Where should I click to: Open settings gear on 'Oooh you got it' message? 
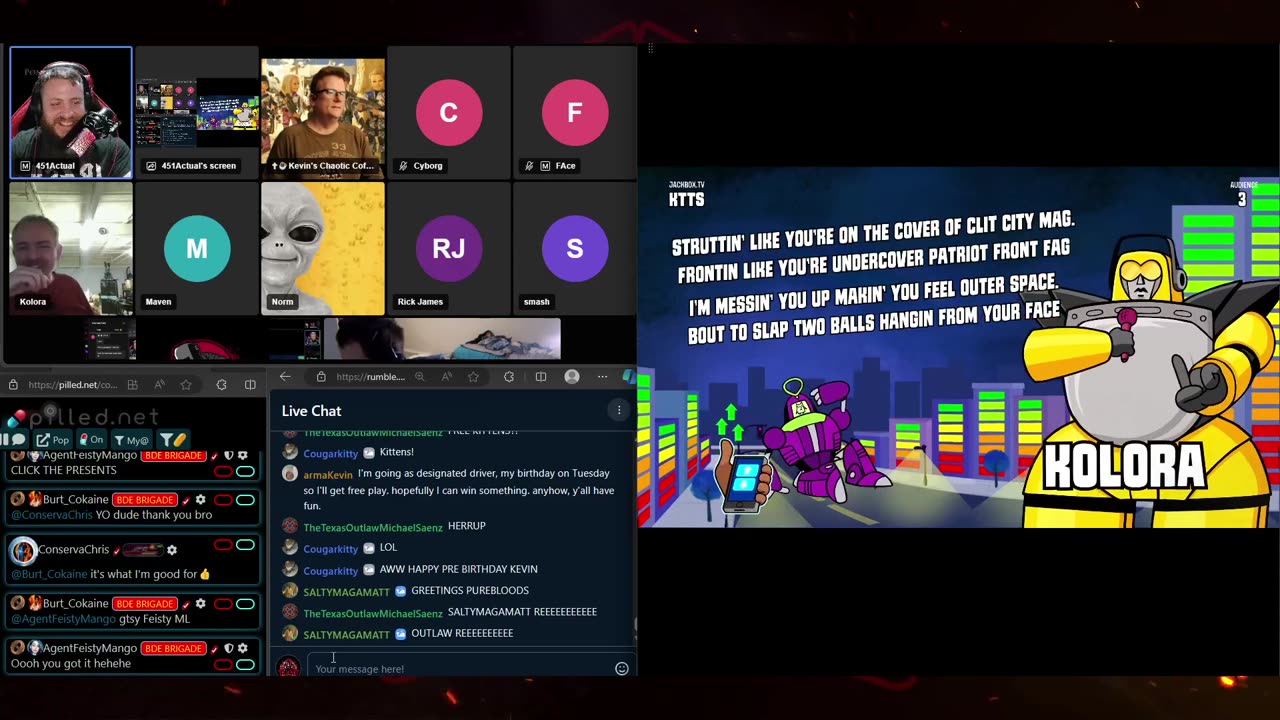point(242,649)
